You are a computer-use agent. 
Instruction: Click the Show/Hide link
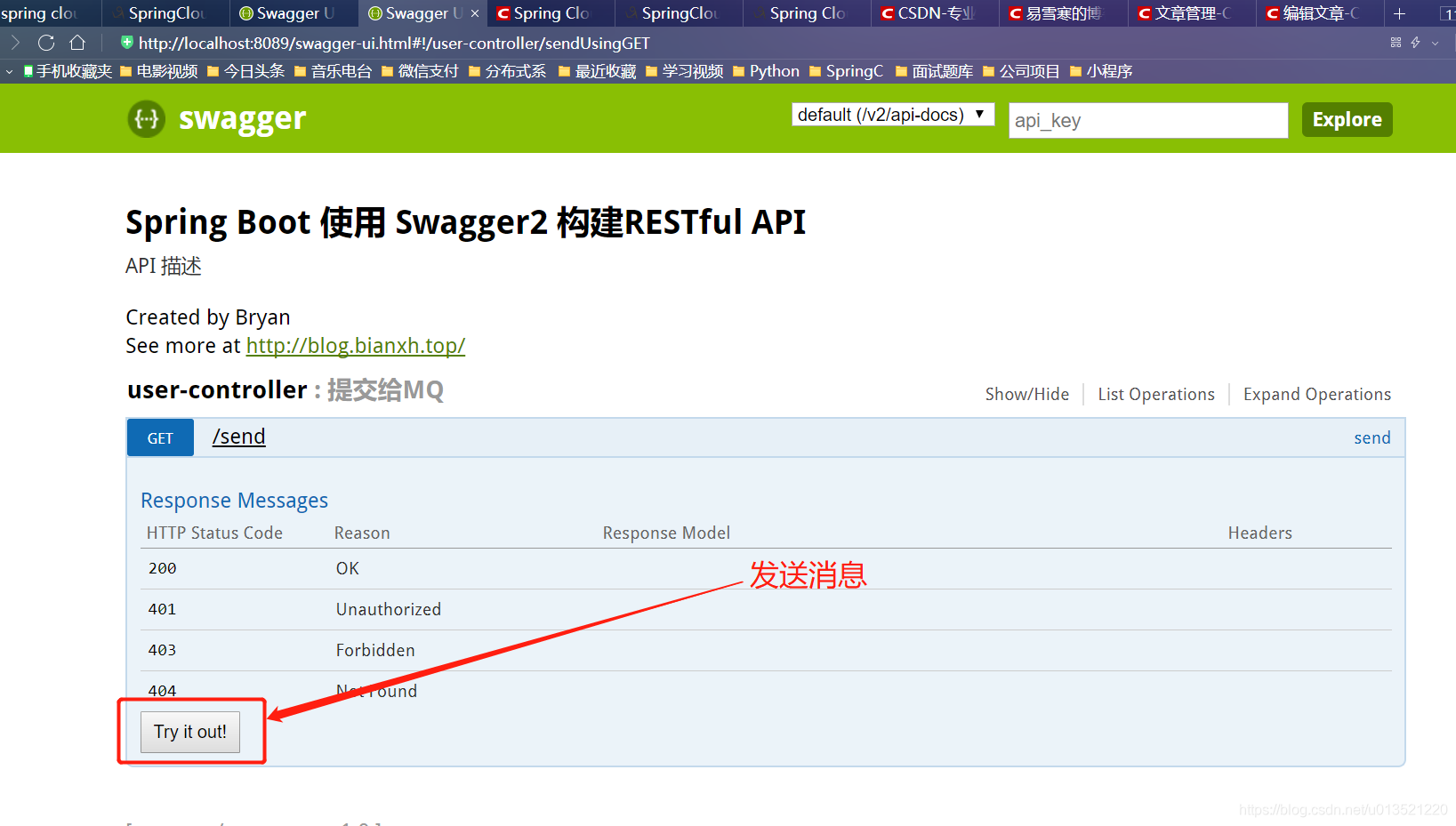coord(1027,394)
